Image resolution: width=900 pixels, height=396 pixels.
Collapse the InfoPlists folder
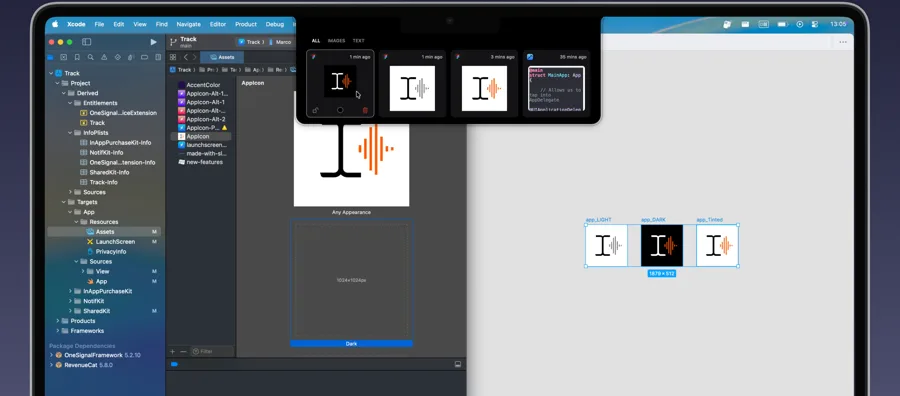[70, 133]
